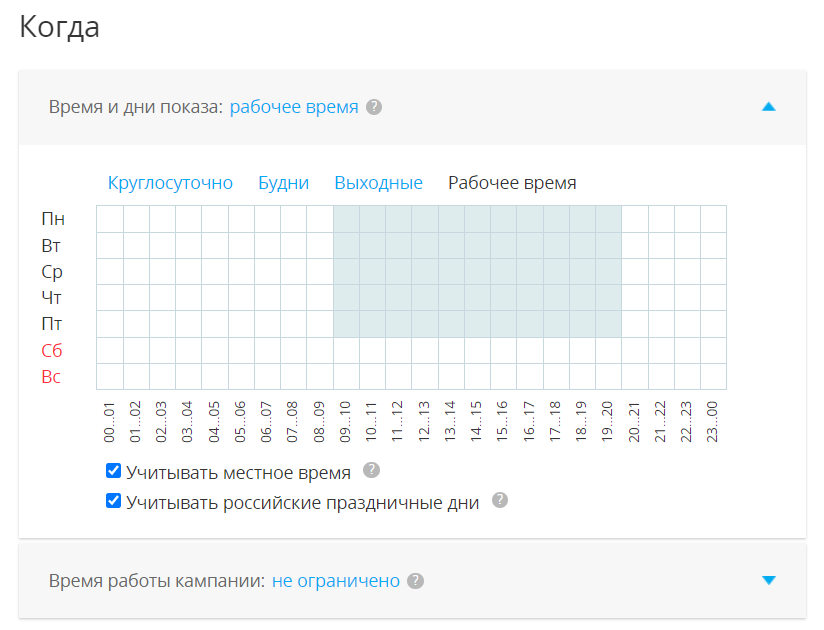Screen dimensions: 824x630
Task: Select the Будни preset
Action: click(284, 183)
